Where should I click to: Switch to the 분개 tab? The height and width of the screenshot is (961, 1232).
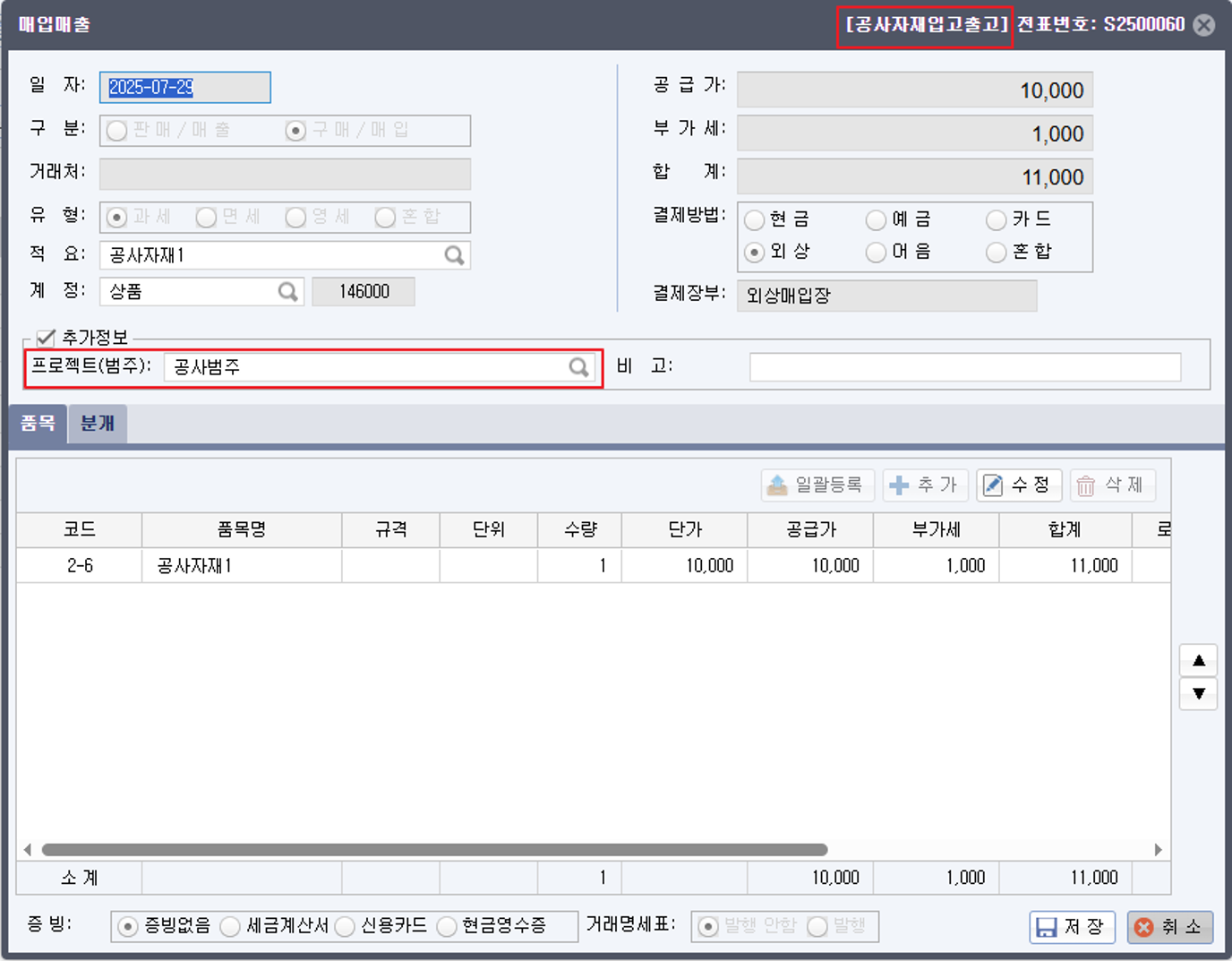[x=97, y=423]
